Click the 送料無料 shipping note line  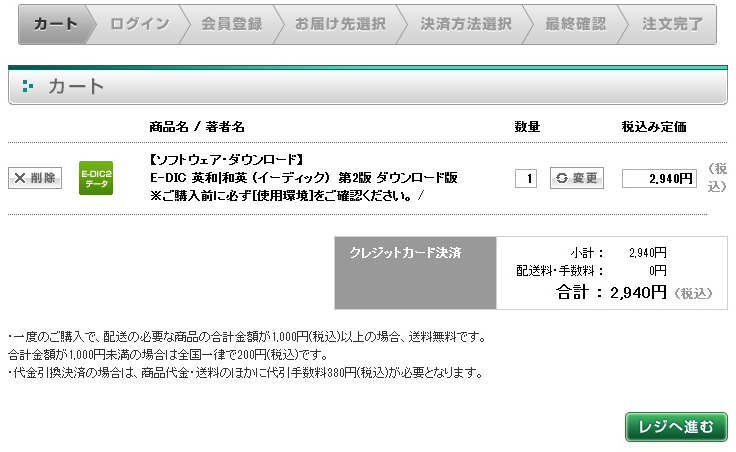click(248, 337)
